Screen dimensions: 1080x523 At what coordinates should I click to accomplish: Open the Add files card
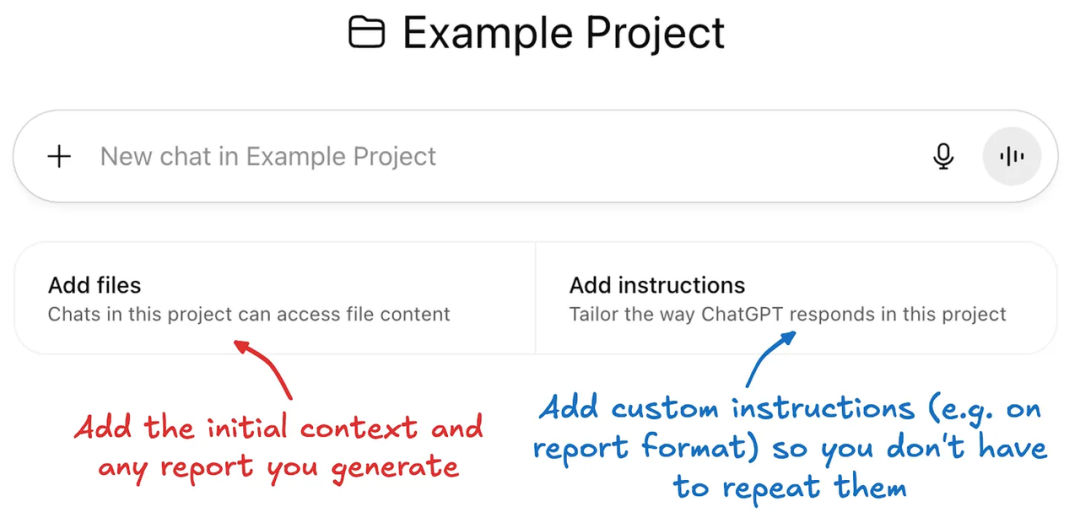[x=275, y=298]
